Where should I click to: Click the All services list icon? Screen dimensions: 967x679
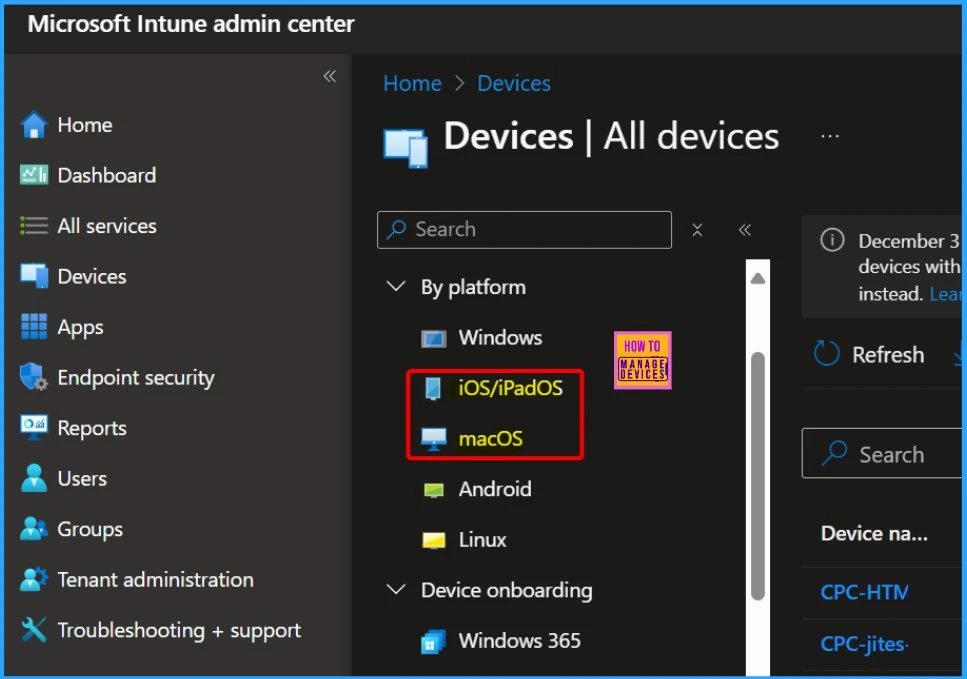tap(34, 226)
